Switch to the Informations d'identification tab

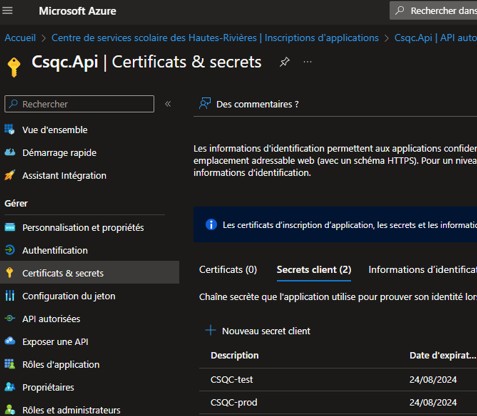[422, 269]
